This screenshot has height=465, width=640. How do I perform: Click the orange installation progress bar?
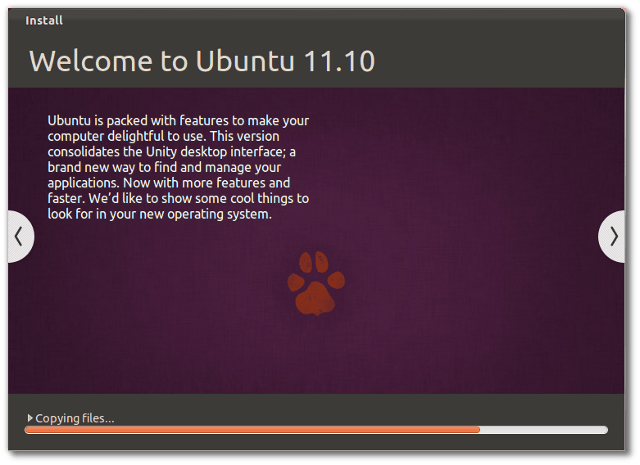pos(316,429)
